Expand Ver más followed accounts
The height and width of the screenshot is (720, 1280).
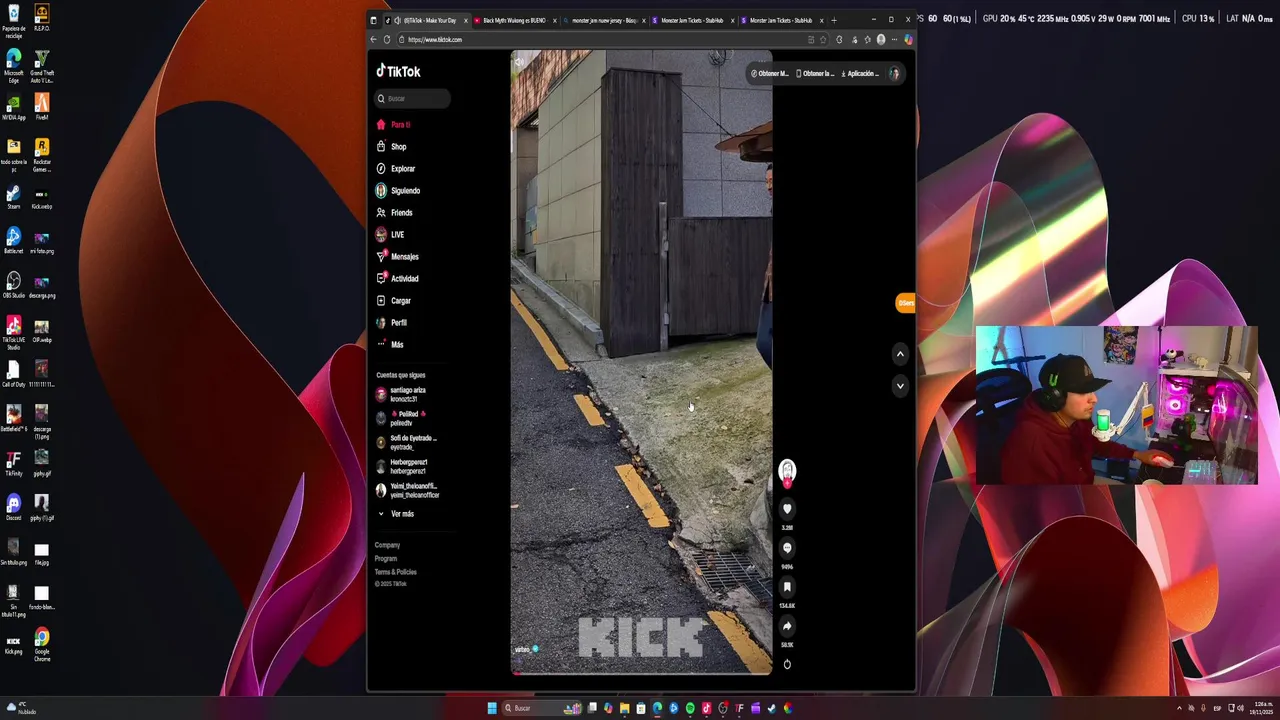(x=396, y=514)
